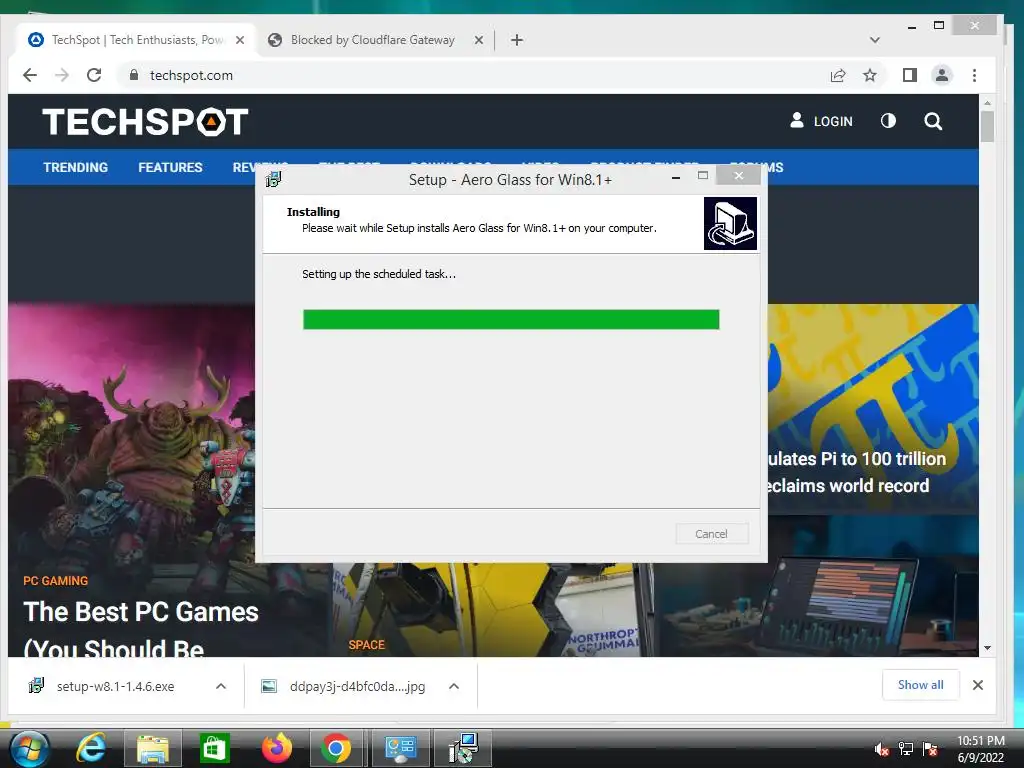Close the downloads bar
This screenshot has width=1024, height=768.
coord(978,685)
